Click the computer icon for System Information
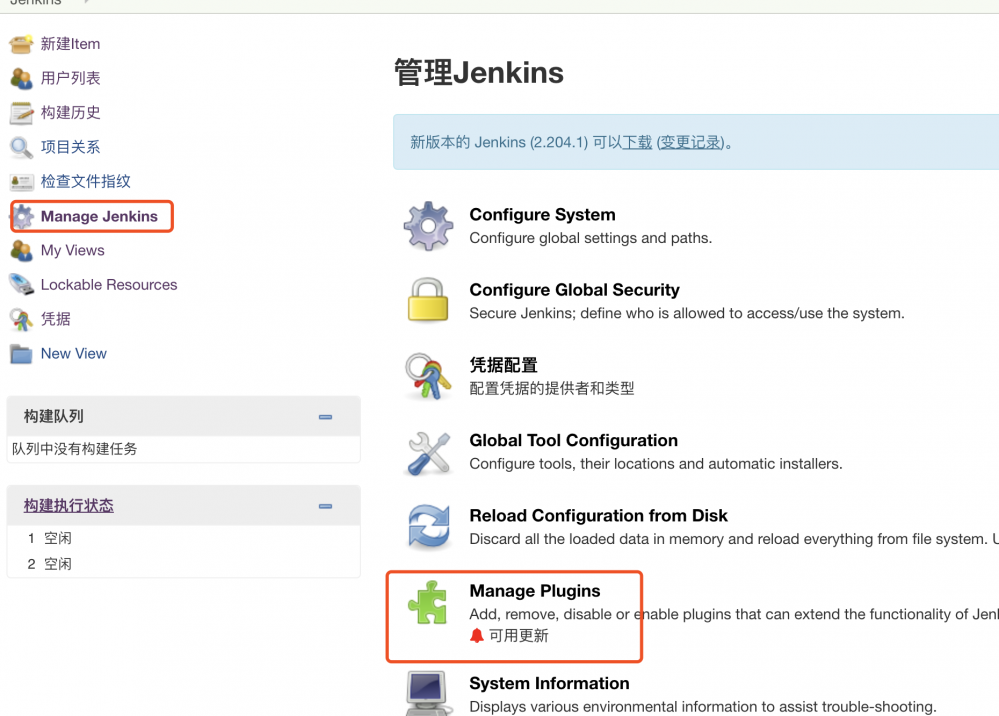 428,692
